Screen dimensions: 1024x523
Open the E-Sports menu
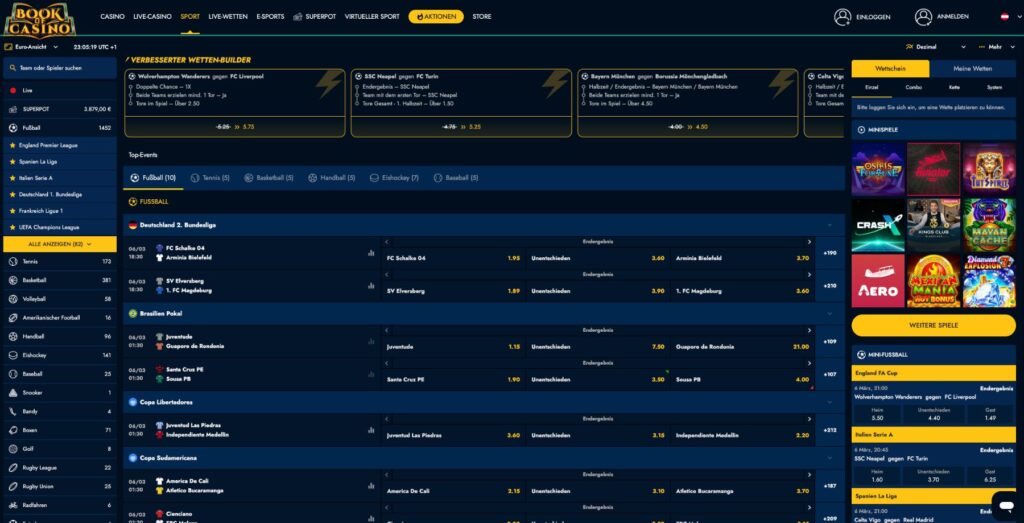(x=270, y=17)
